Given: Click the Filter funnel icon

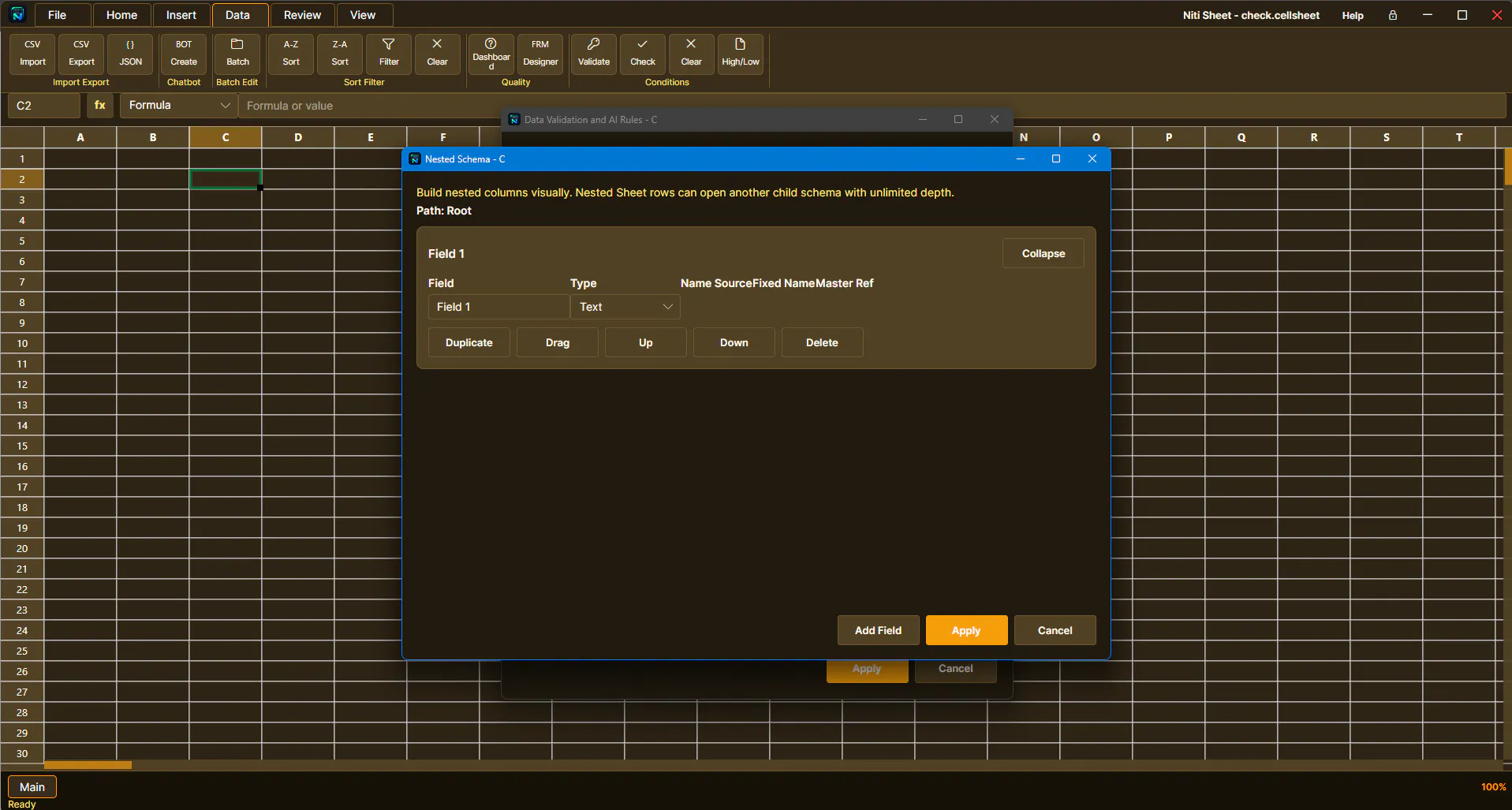Looking at the screenshot, I should coord(389,54).
